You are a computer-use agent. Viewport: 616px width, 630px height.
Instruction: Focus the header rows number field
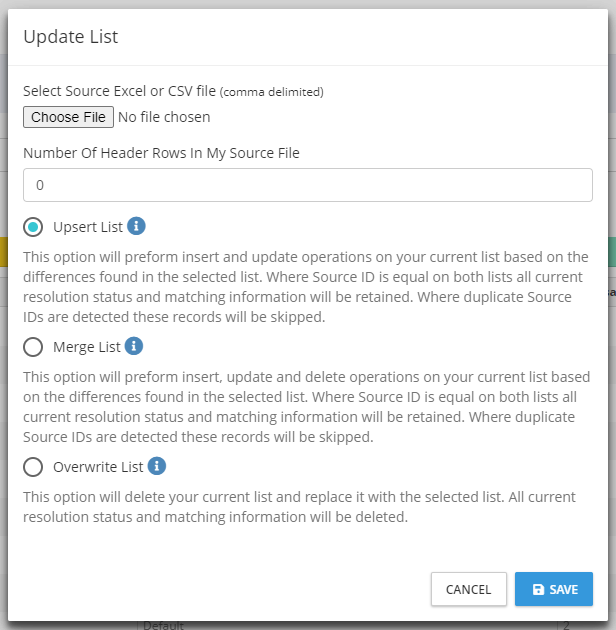point(308,185)
